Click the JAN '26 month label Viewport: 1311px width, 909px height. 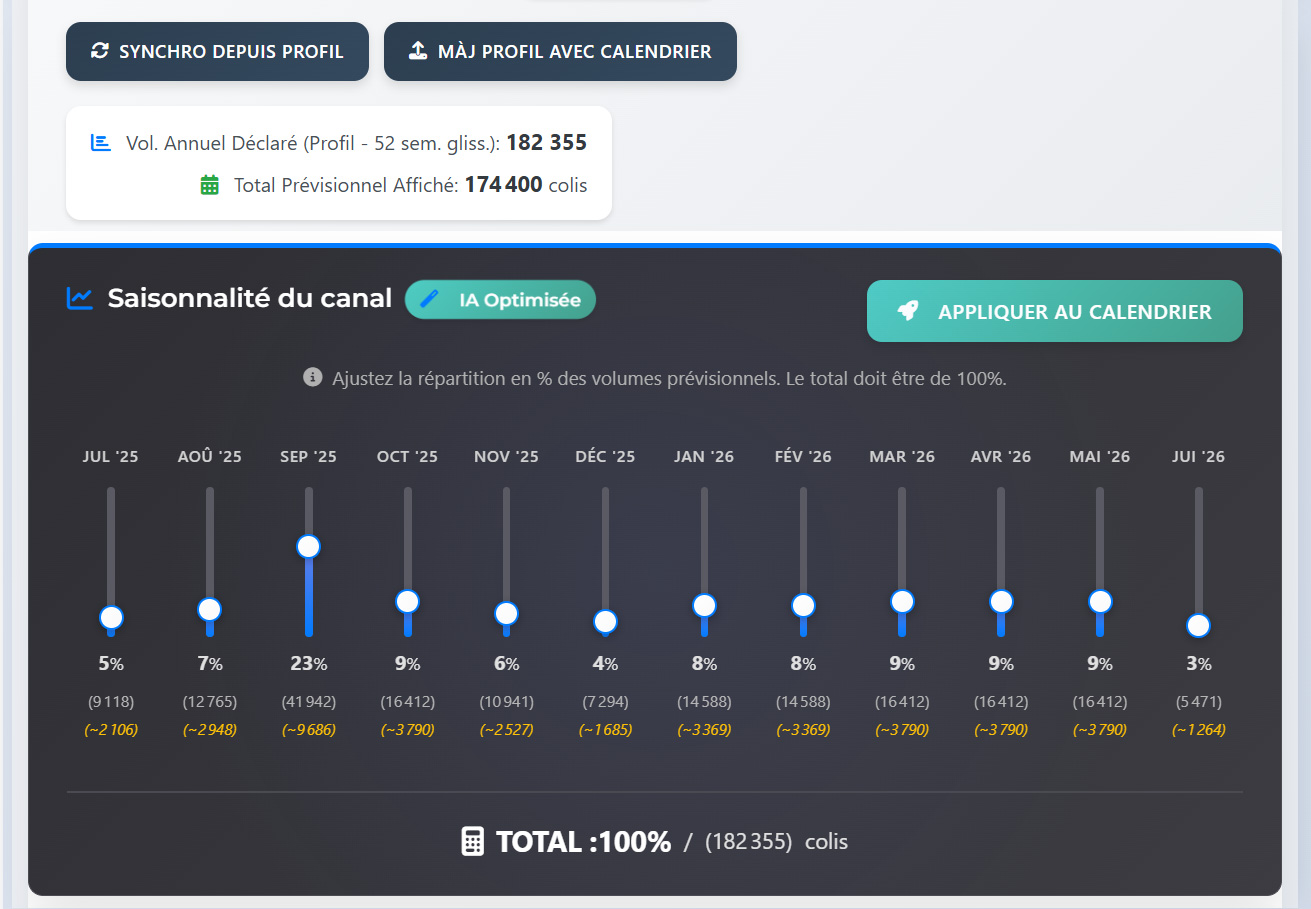coord(704,457)
